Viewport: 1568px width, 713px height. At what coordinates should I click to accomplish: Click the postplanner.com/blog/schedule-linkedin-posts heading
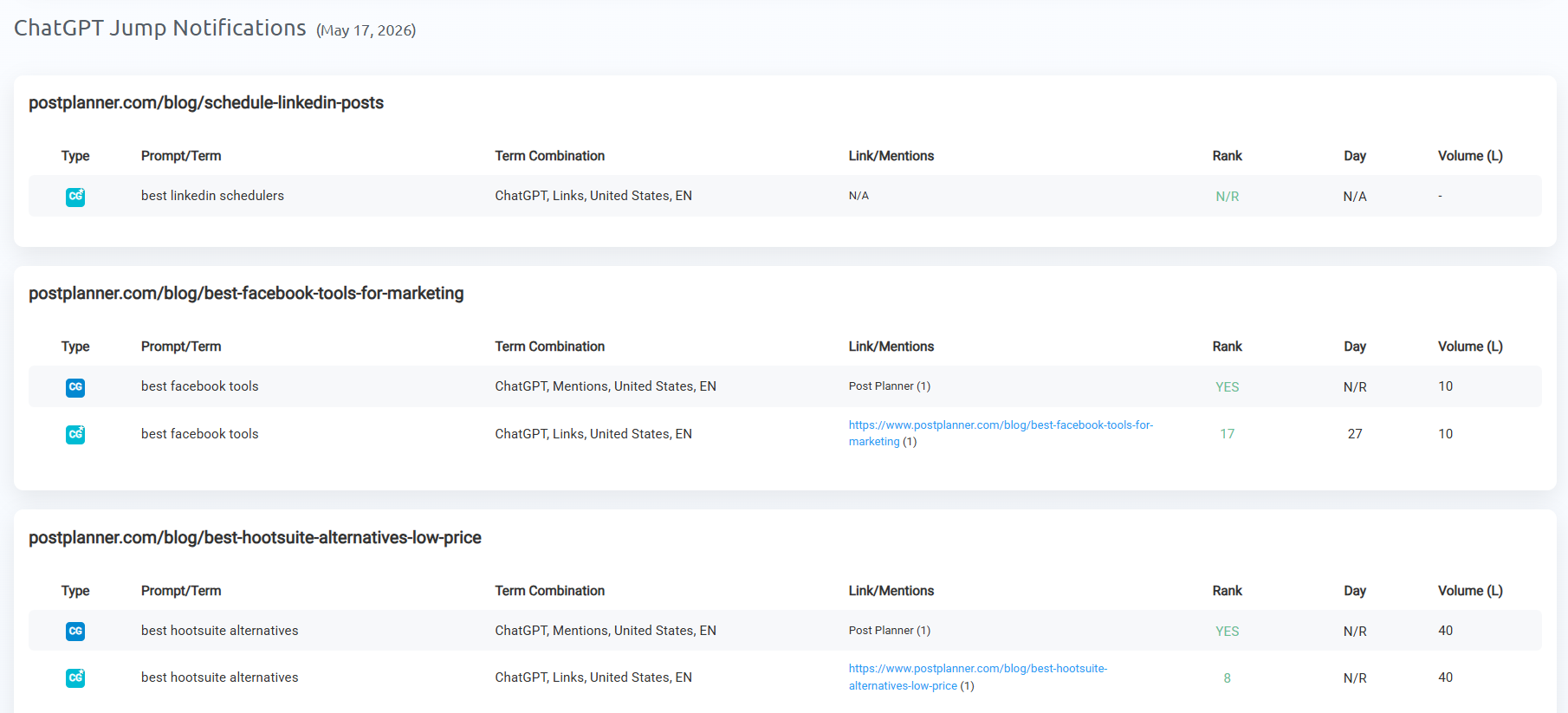(206, 102)
